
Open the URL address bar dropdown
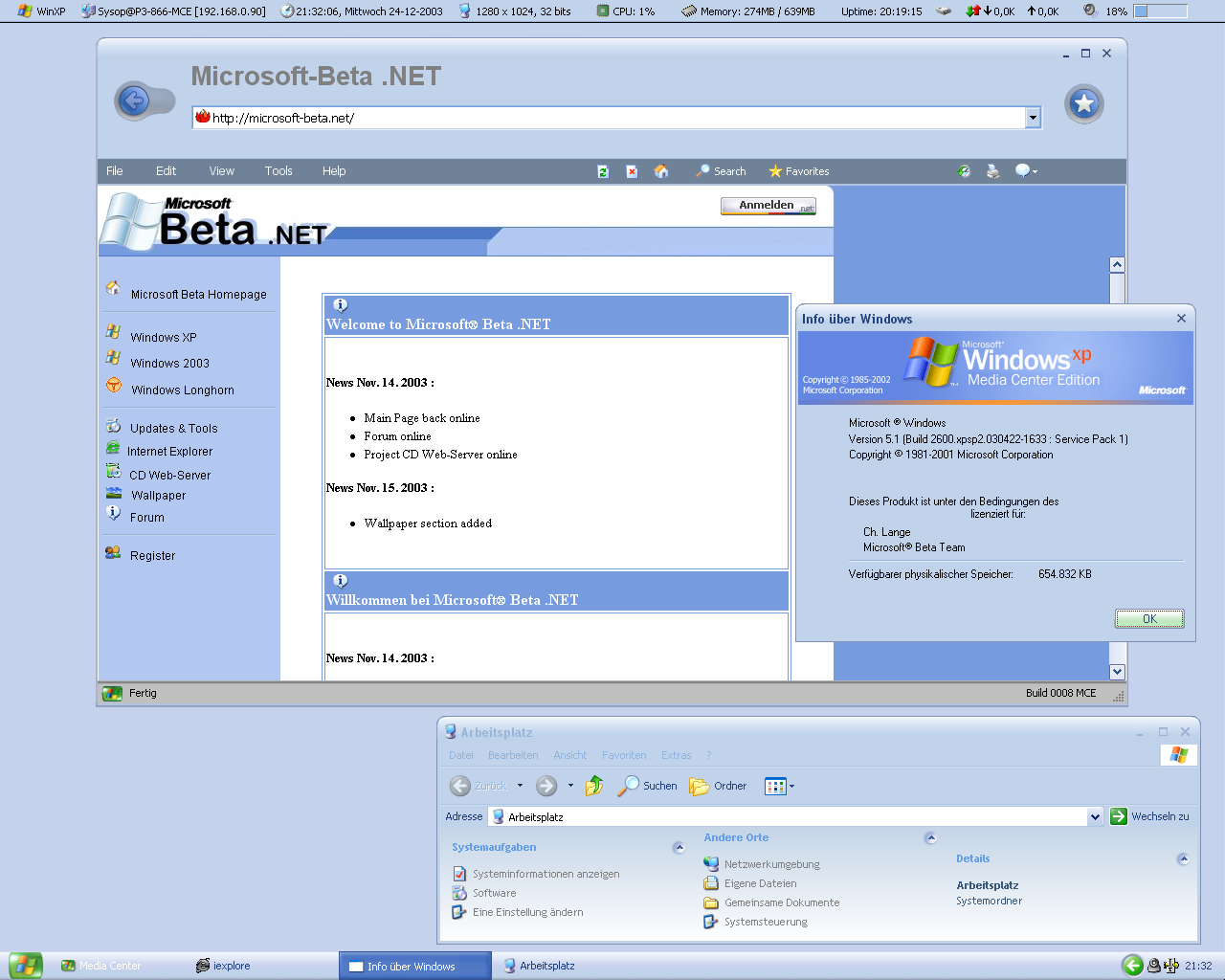pos(1033,118)
